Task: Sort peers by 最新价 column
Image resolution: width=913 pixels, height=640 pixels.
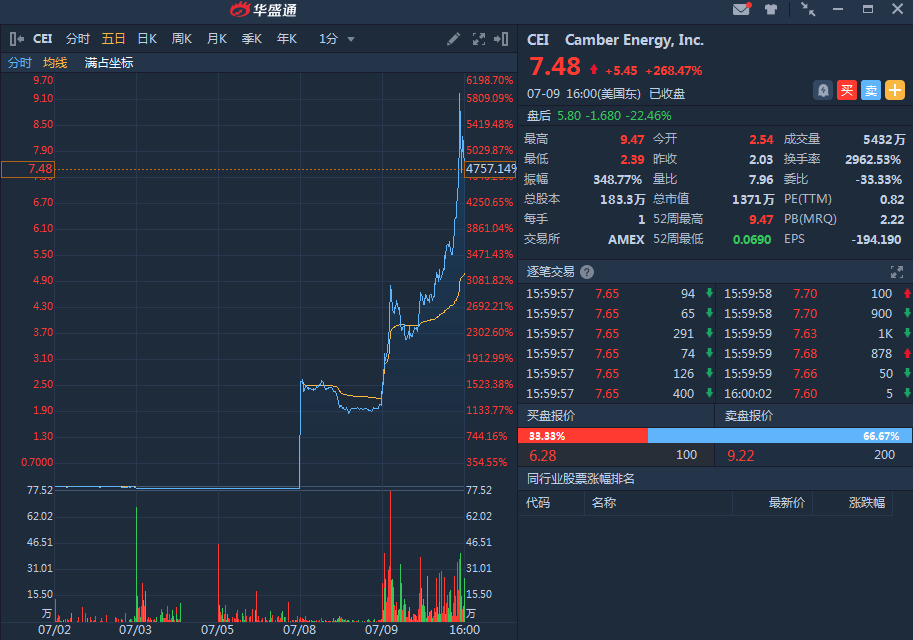Action: (787, 503)
